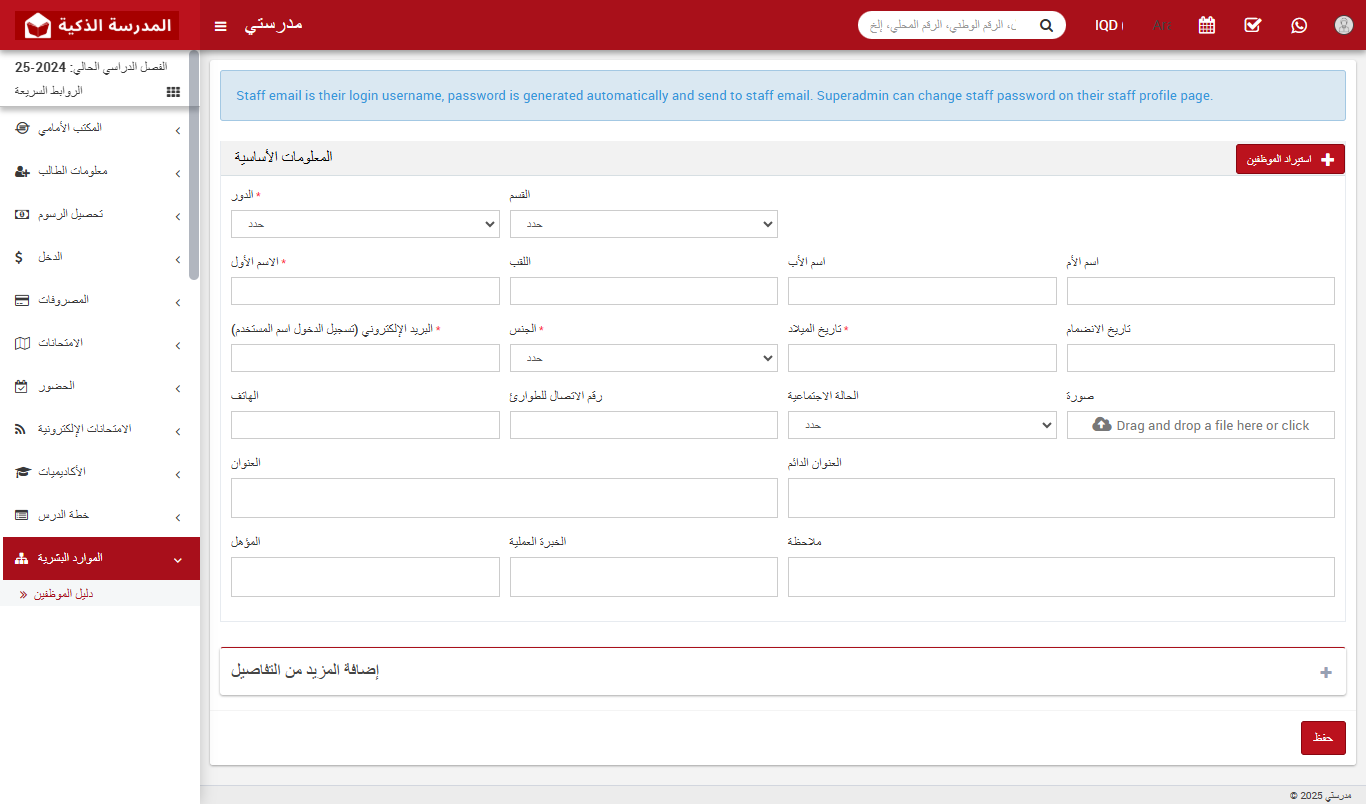Open دليل الموظفين staff directory link

(64, 594)
